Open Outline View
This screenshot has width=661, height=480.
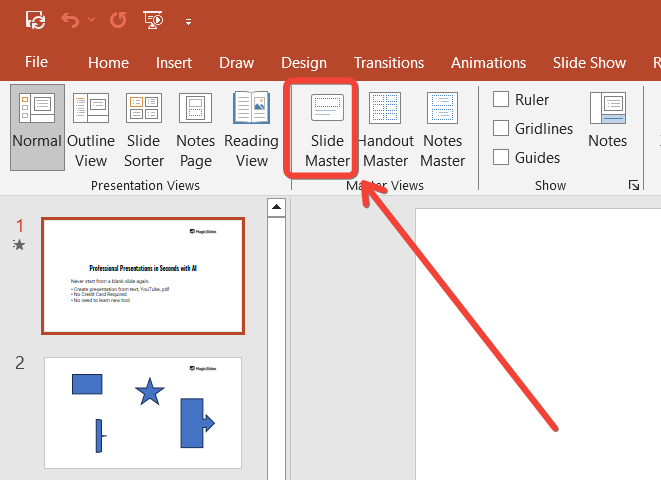[91, 128]
